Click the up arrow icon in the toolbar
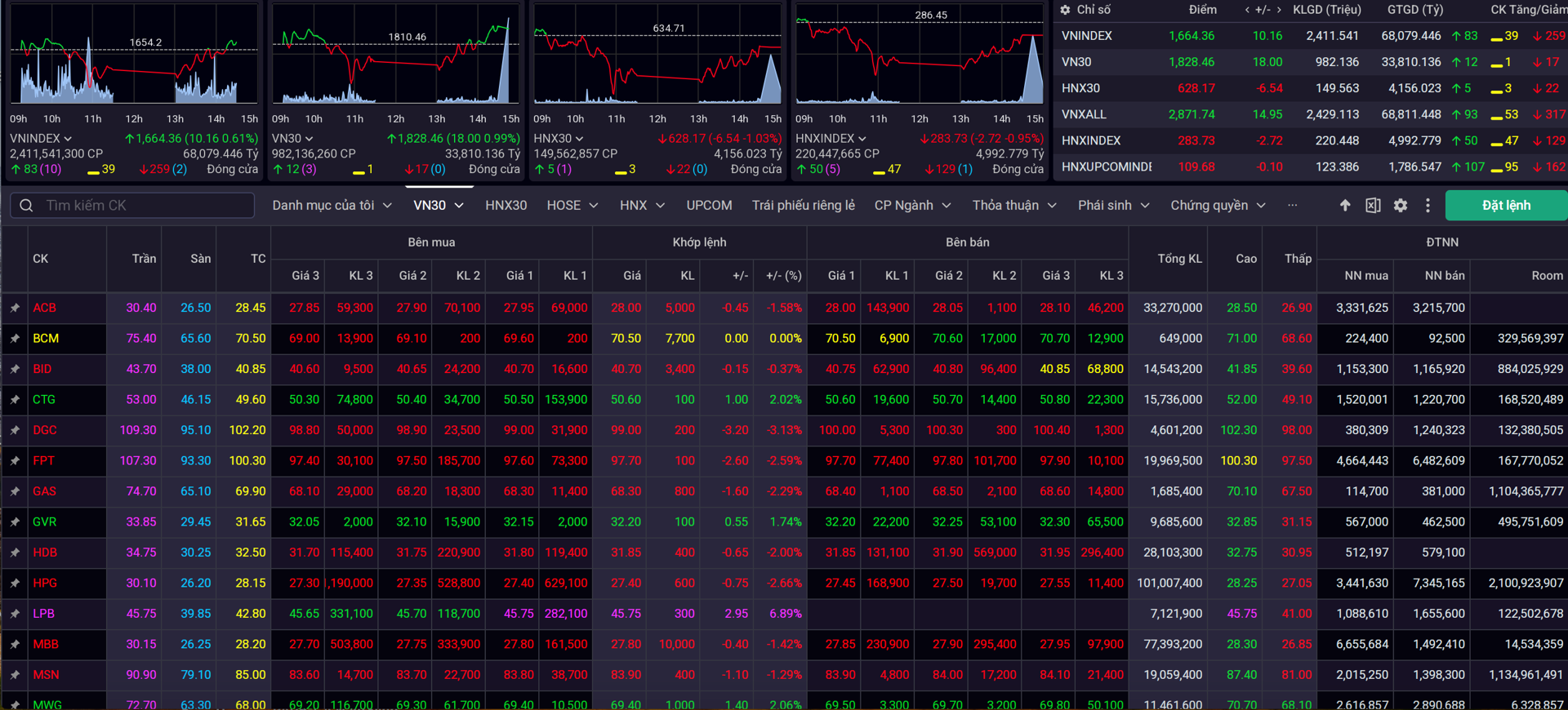The height and width of the screenshot is (710, 1568). tap(1345, 206)
